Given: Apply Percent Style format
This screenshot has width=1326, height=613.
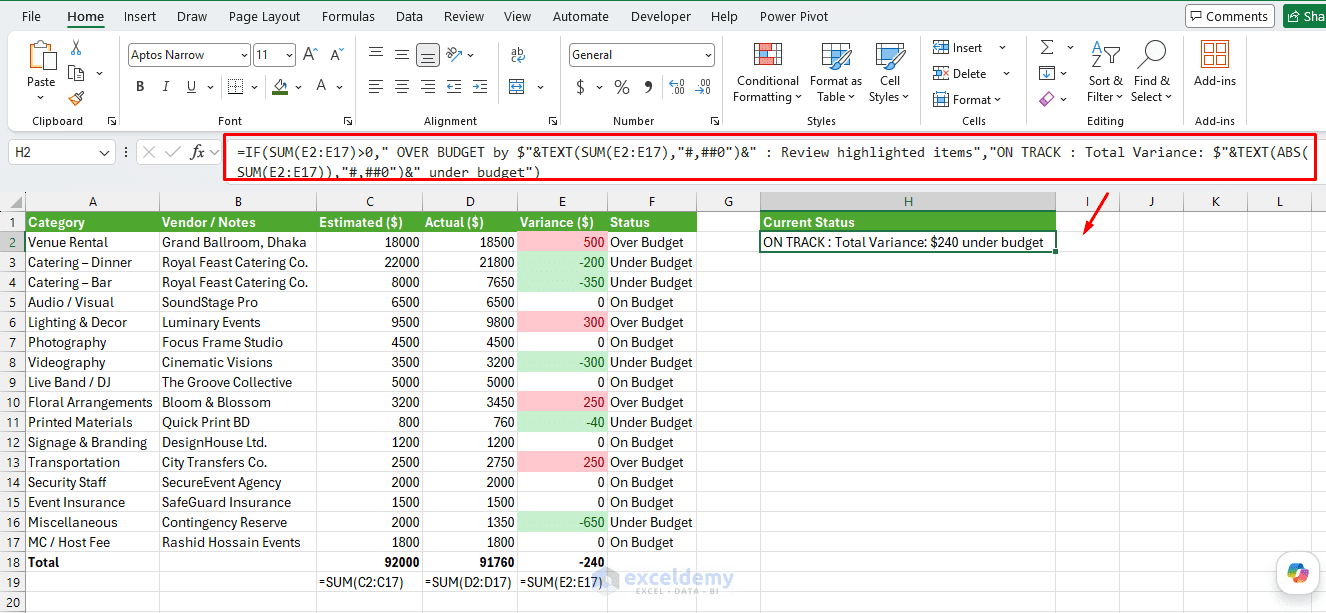Looking at the screenshot, I should 622,87.
